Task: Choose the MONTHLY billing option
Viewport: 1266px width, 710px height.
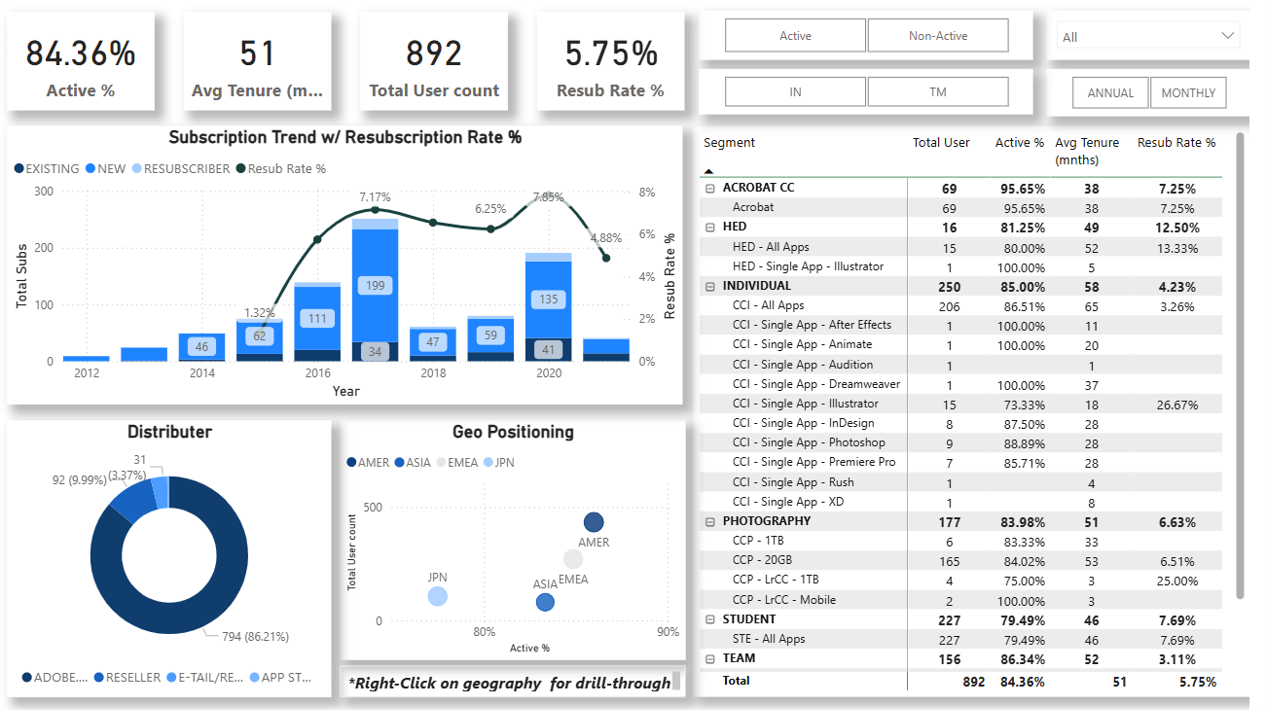Action: 1188,93
